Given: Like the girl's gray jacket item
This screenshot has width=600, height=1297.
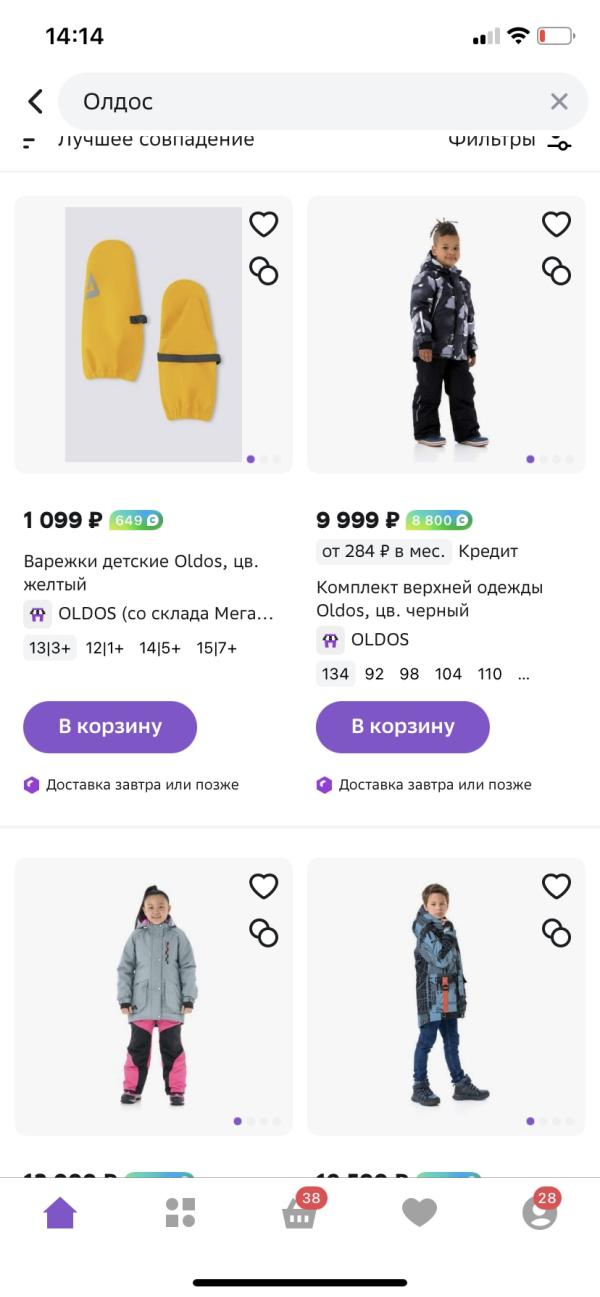Looking at the screenshot, I should 263,886.
